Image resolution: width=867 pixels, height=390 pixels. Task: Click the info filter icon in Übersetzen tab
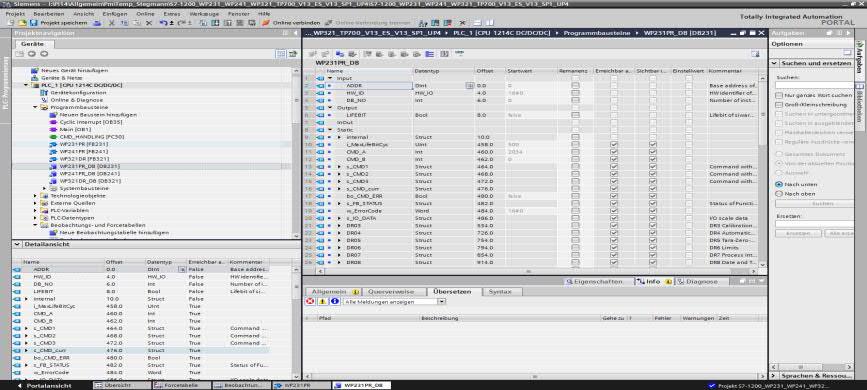coord(335,301)
